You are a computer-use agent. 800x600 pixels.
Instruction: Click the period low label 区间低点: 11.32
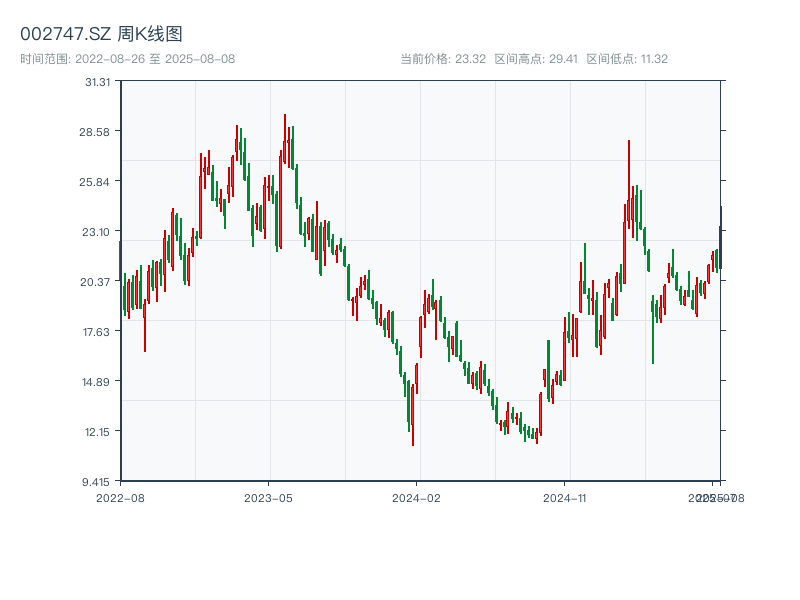coord(627,59)
